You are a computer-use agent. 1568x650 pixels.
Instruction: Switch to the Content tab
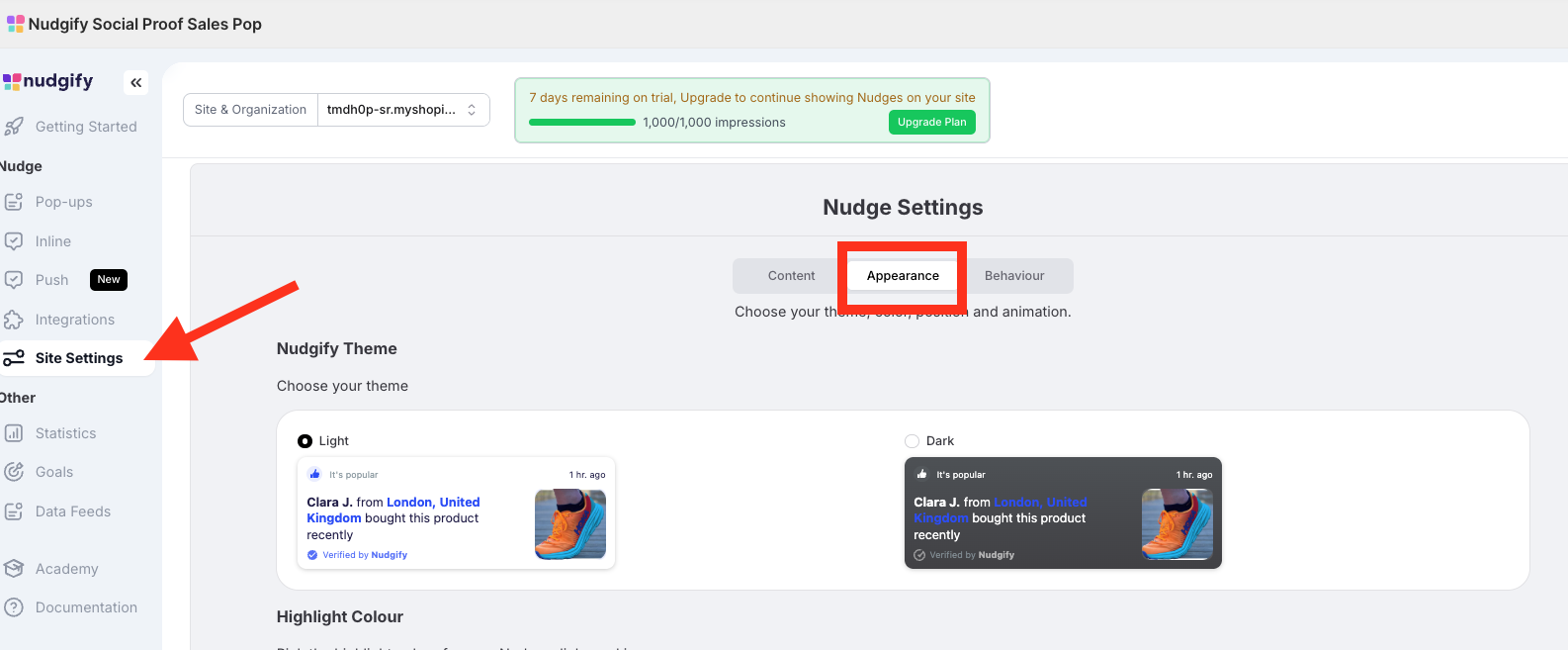click(792, 276)
